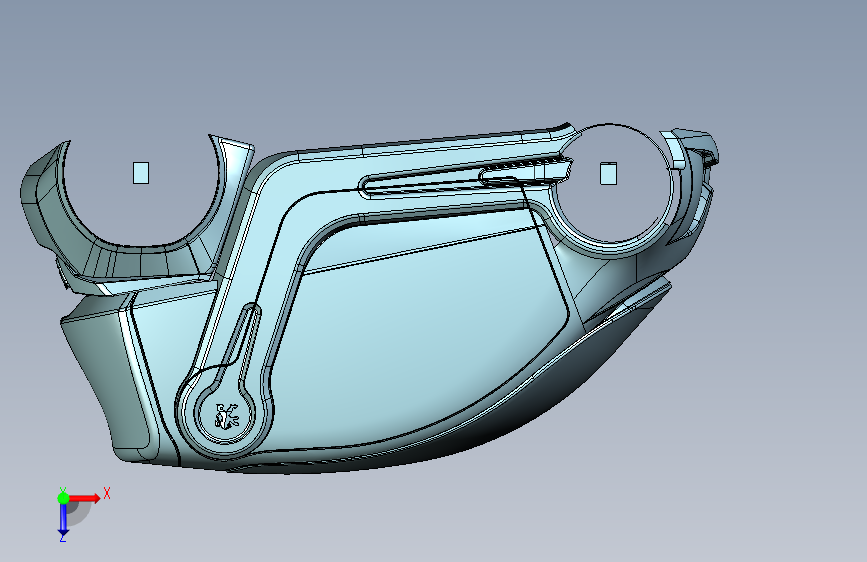This screenshot has height=562, width=867.
Task: Select the embossed logo on the round boss
Action: [x=226, y=416]
